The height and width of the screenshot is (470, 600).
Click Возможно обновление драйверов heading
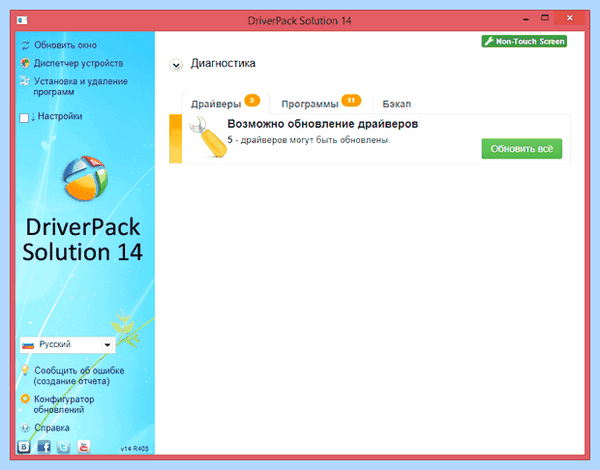pos(323,124)
